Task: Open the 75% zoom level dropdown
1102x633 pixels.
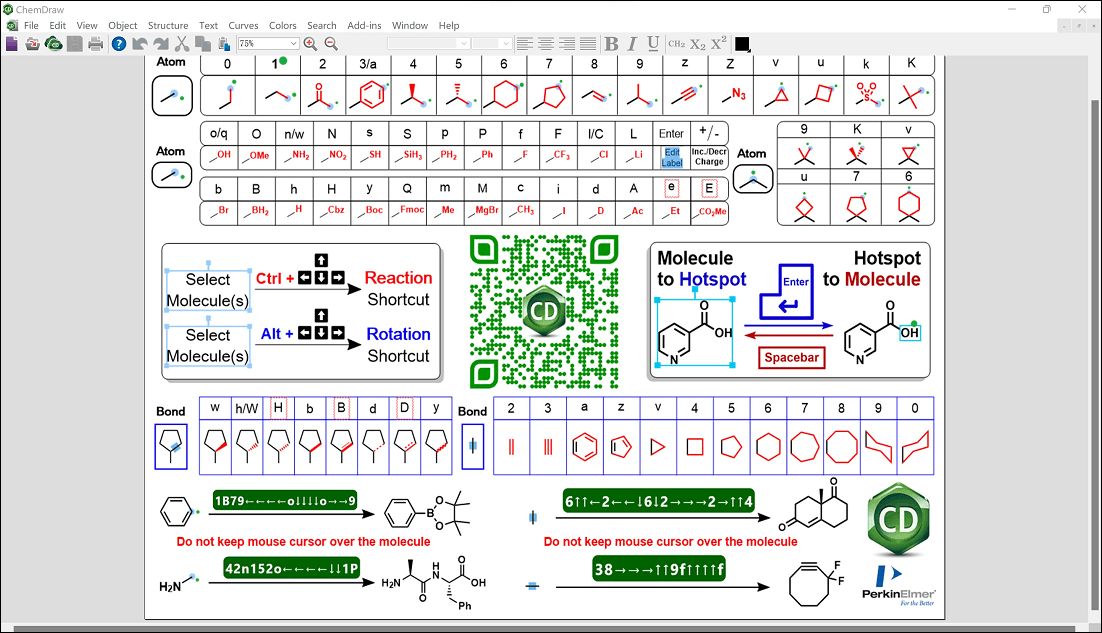Action: 294,44
